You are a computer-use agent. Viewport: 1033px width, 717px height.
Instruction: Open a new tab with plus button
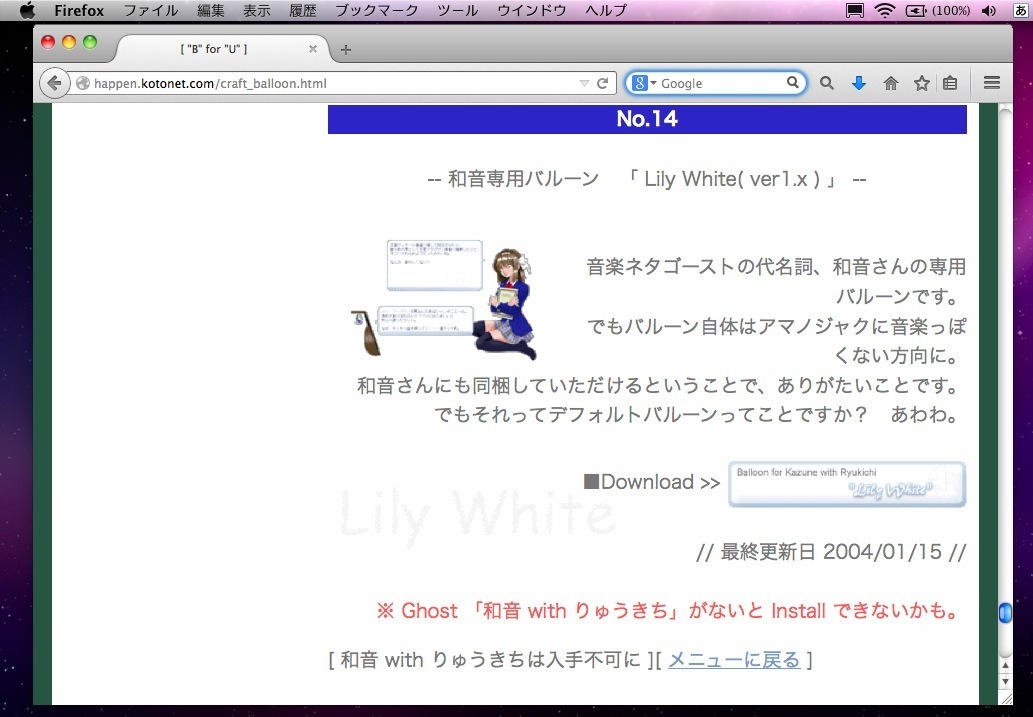346,49
